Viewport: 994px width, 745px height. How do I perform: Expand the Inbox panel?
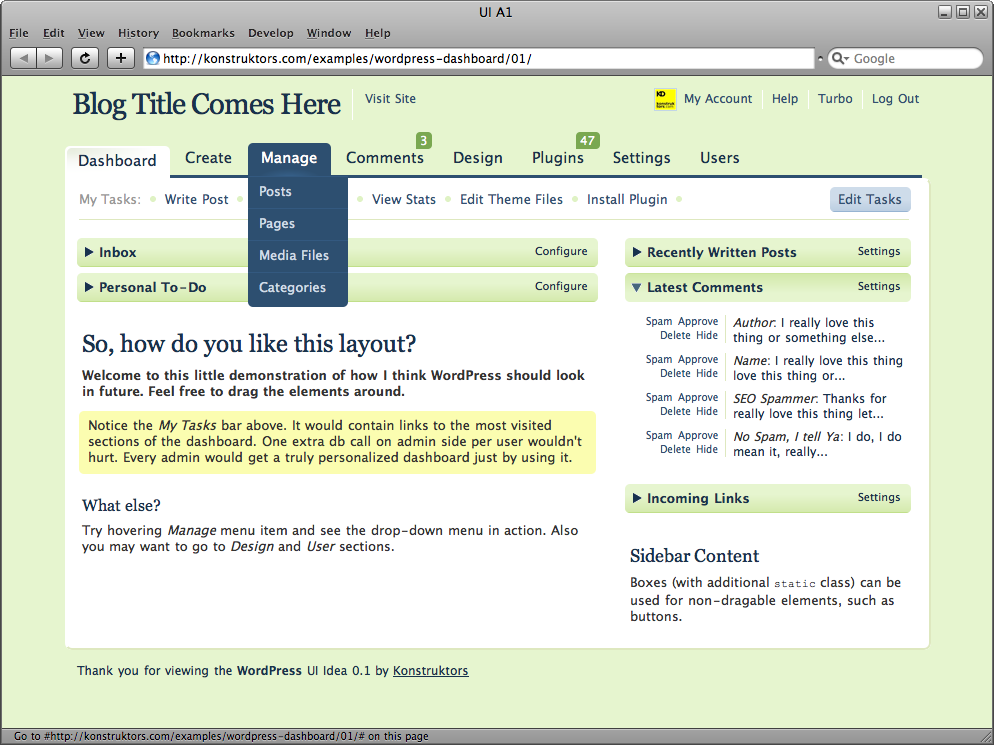click(90, 253)
